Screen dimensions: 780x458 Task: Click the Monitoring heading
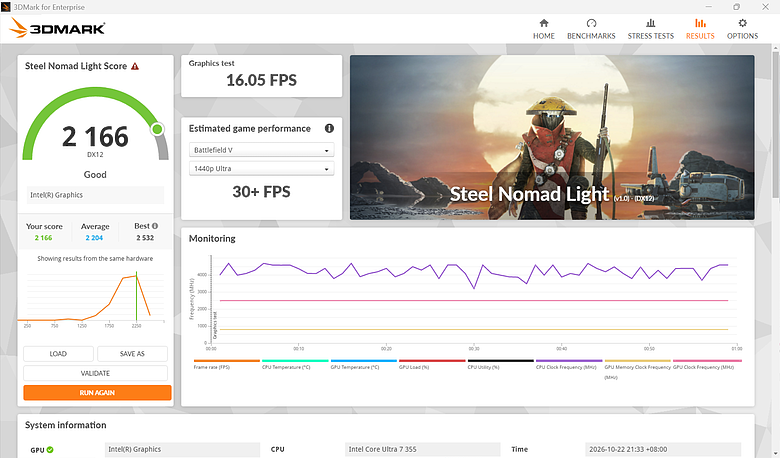pos(212,238)
